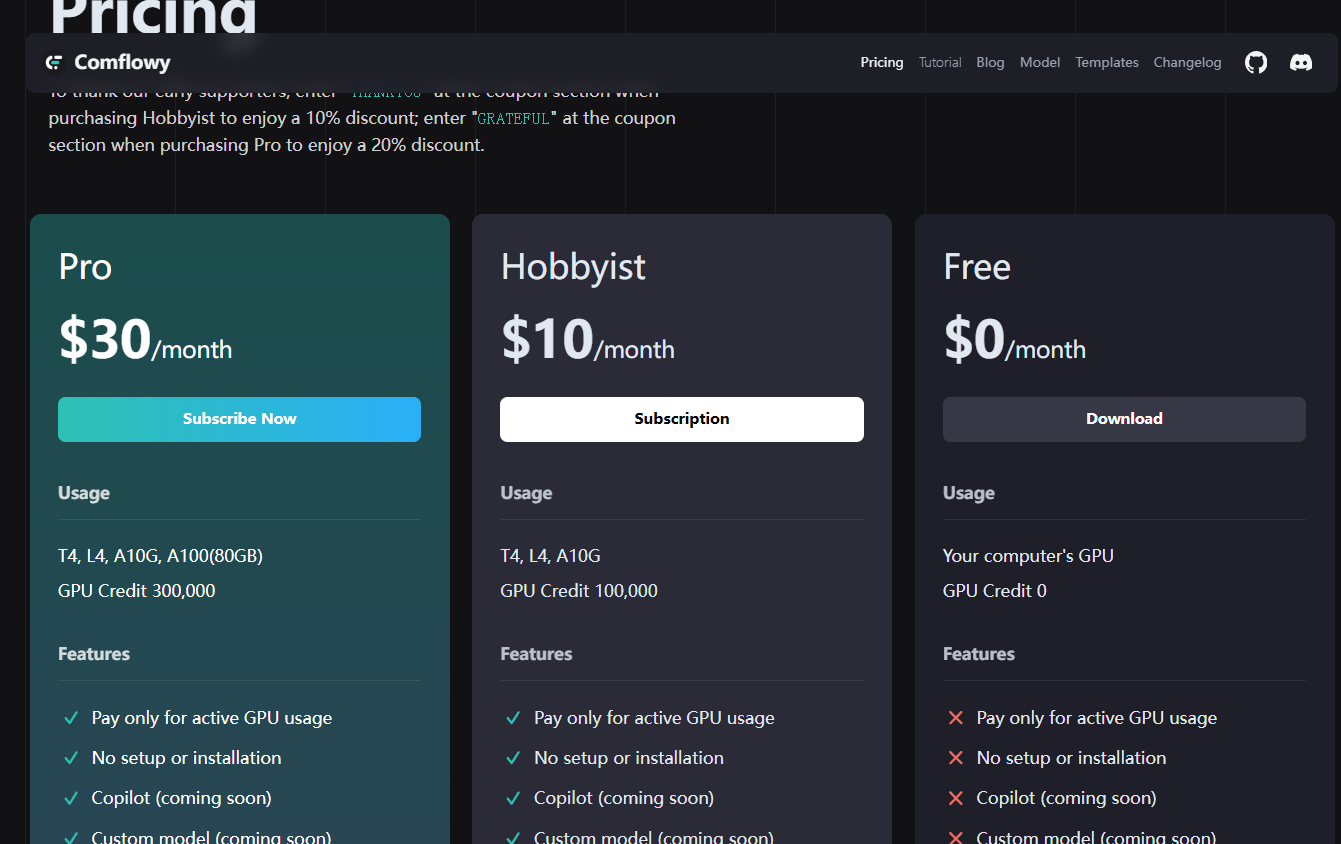
Task: Click Usage heading in Pro card
Action: click(x=84, y=493)
